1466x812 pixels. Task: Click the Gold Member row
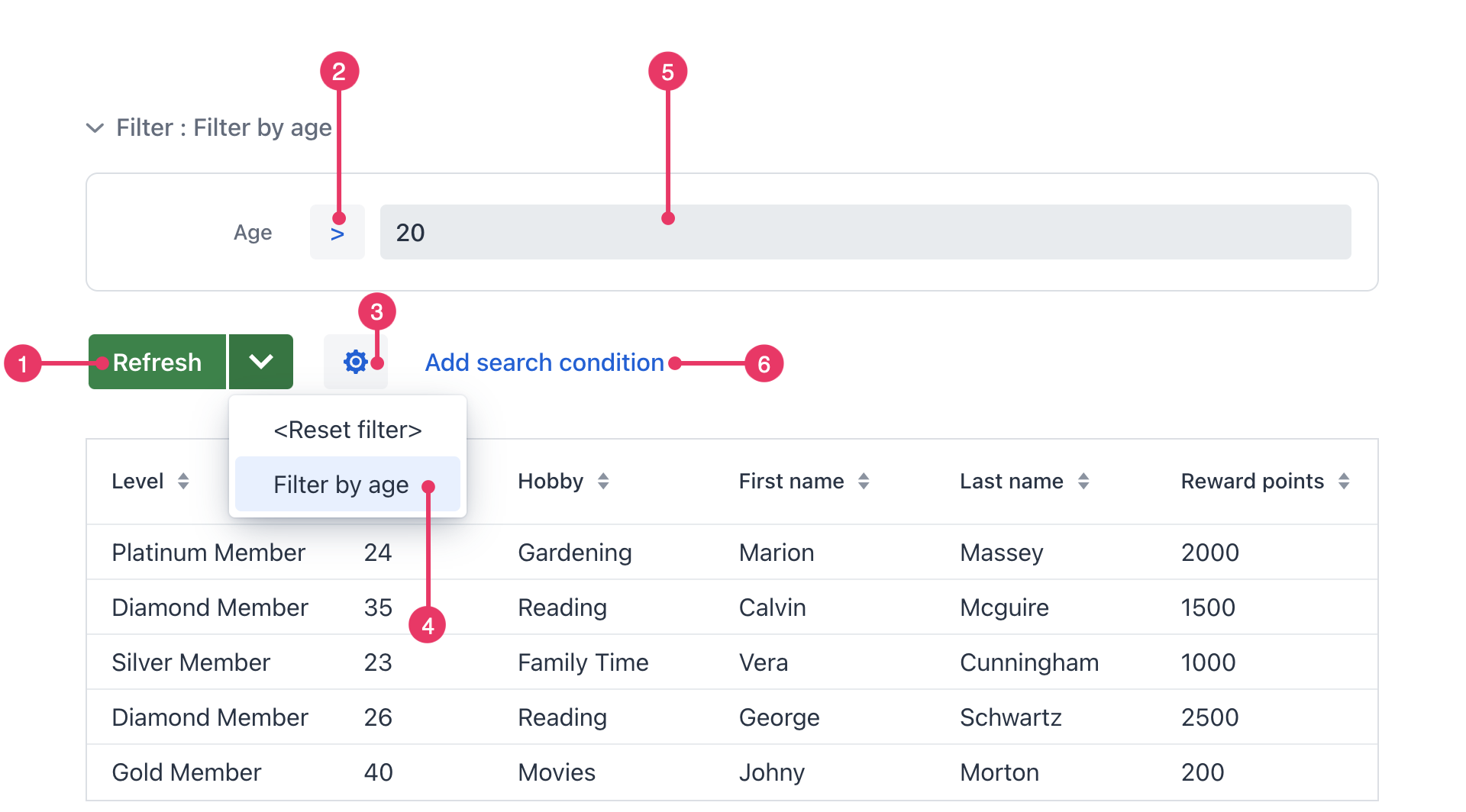tap(186, 772)
